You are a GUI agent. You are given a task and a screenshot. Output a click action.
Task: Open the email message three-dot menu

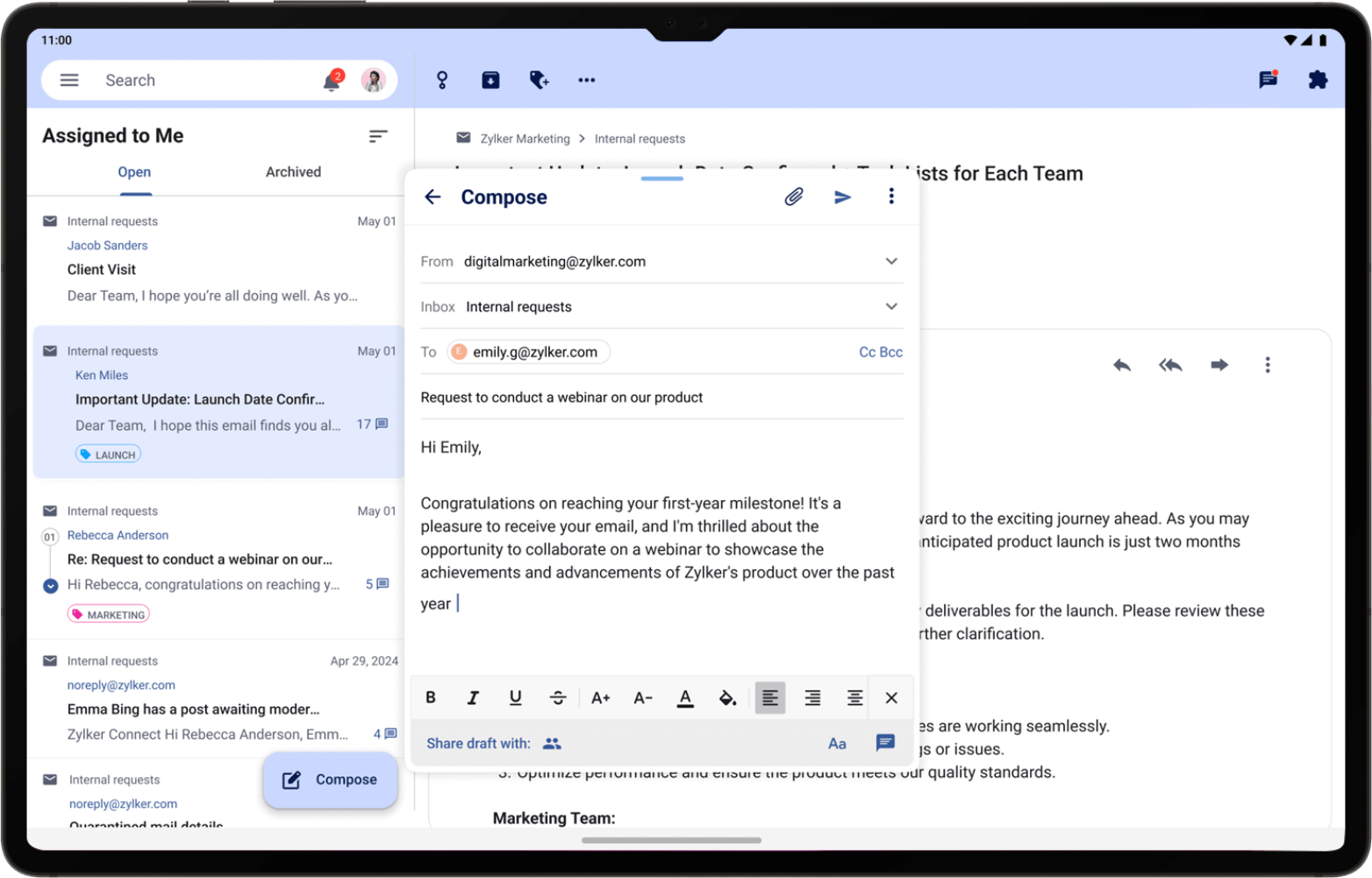pos(1268,365)
